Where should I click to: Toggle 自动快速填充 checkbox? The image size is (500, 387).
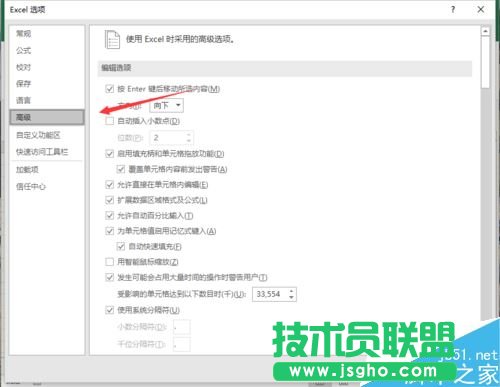(121, 246)
